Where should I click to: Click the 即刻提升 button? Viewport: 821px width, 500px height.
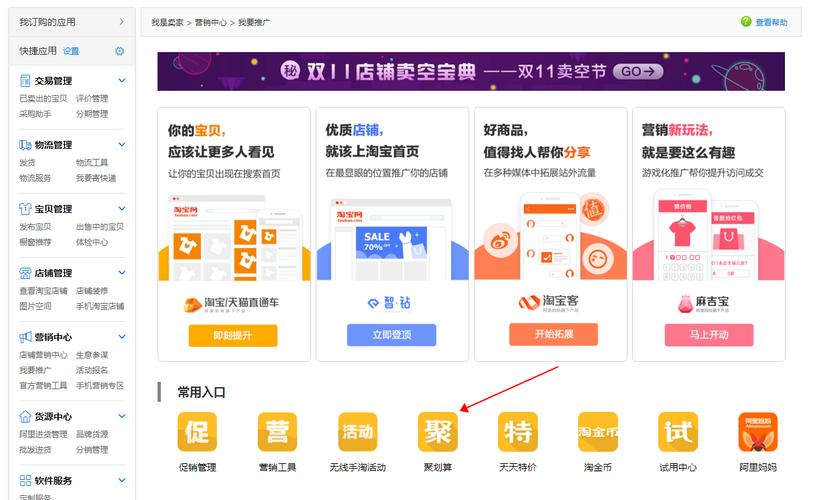pyautogui.click(x=233, y=336)
